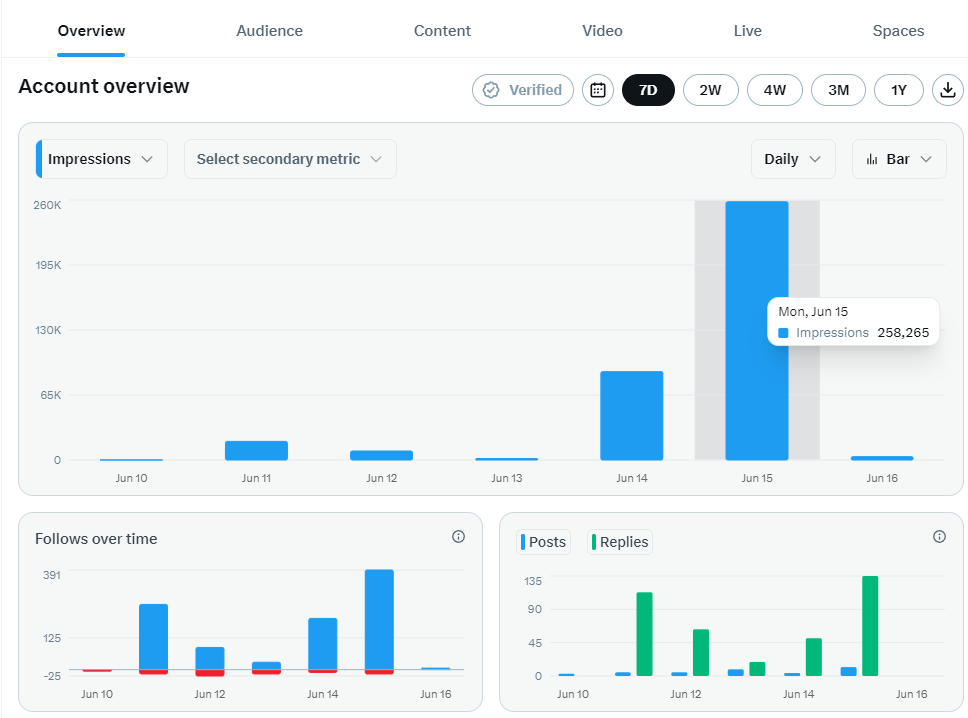
Task: Click the Jun 12 impressions bar
Action: 382,456
